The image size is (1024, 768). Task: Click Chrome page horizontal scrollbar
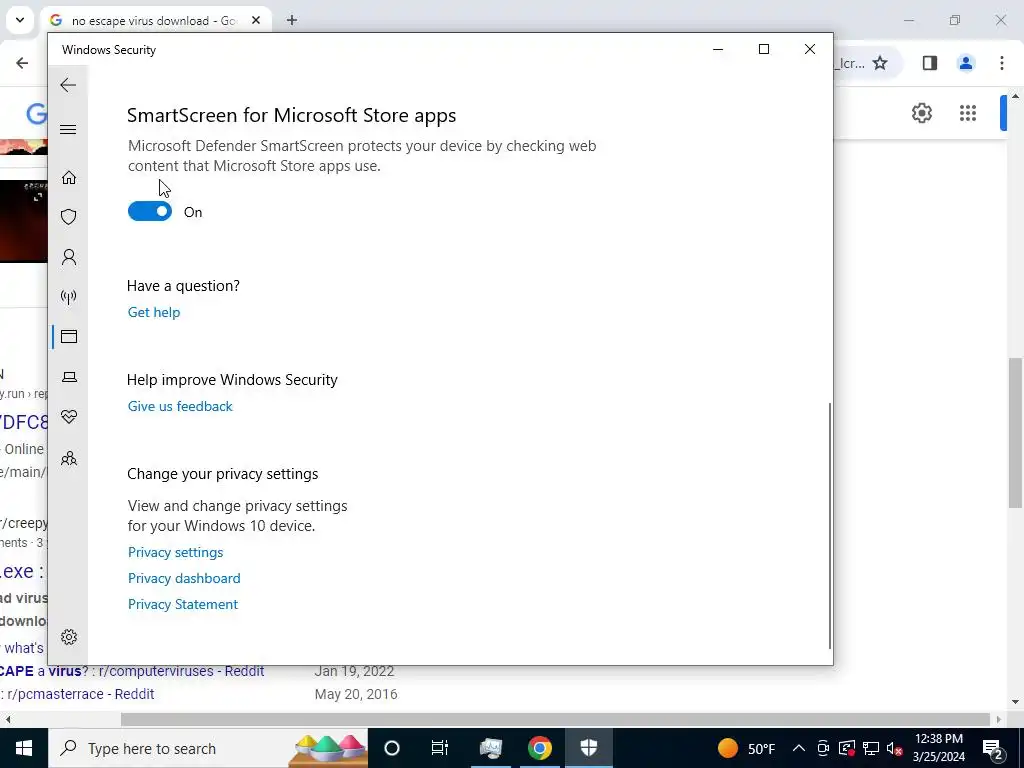pos(555,720)
